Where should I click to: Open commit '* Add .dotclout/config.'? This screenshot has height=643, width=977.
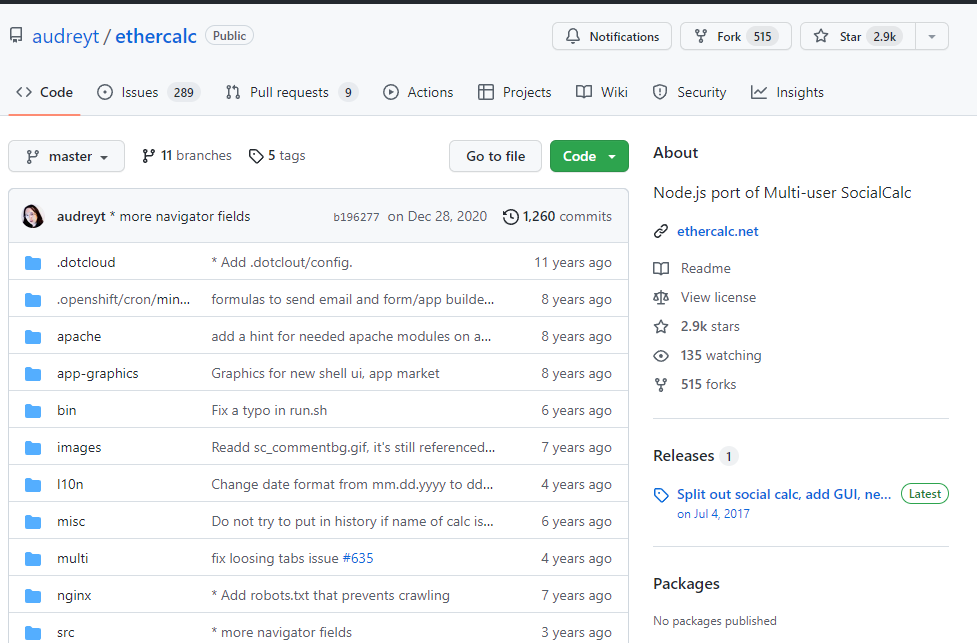pos(282,262)
